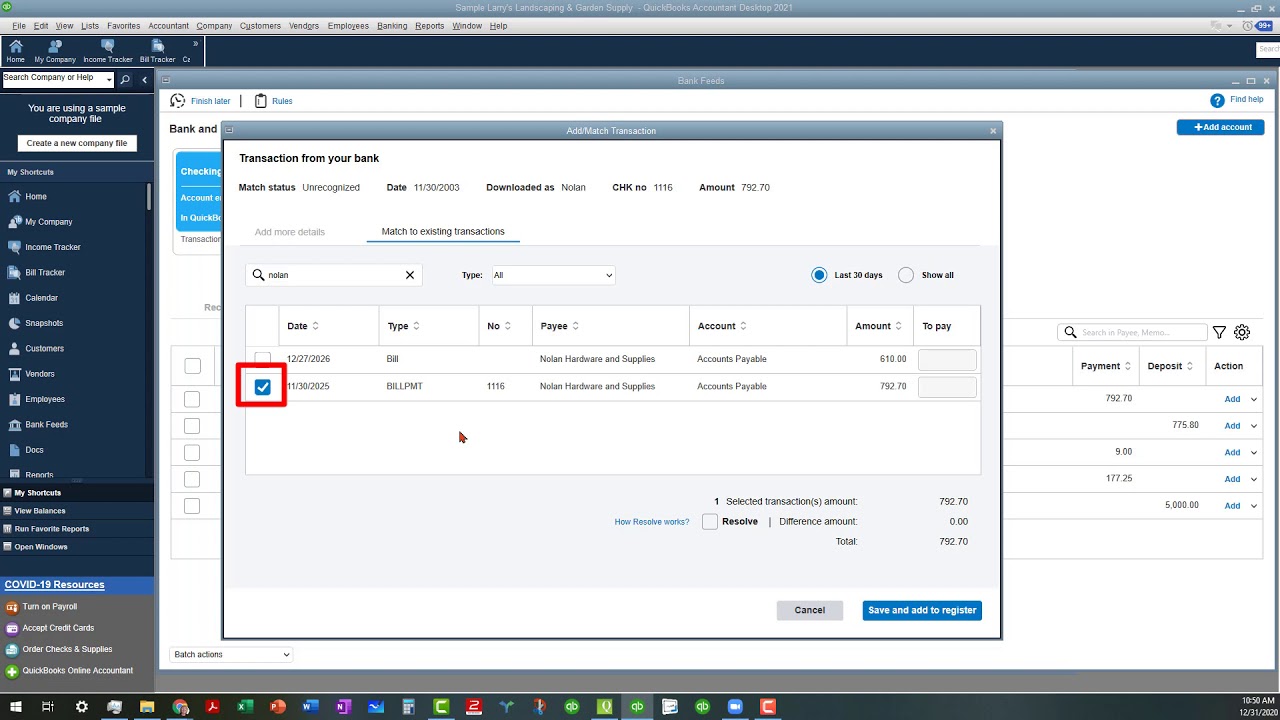
Task: Expand Action arrow for 792.70 payment row
Action: (1254, 399)
